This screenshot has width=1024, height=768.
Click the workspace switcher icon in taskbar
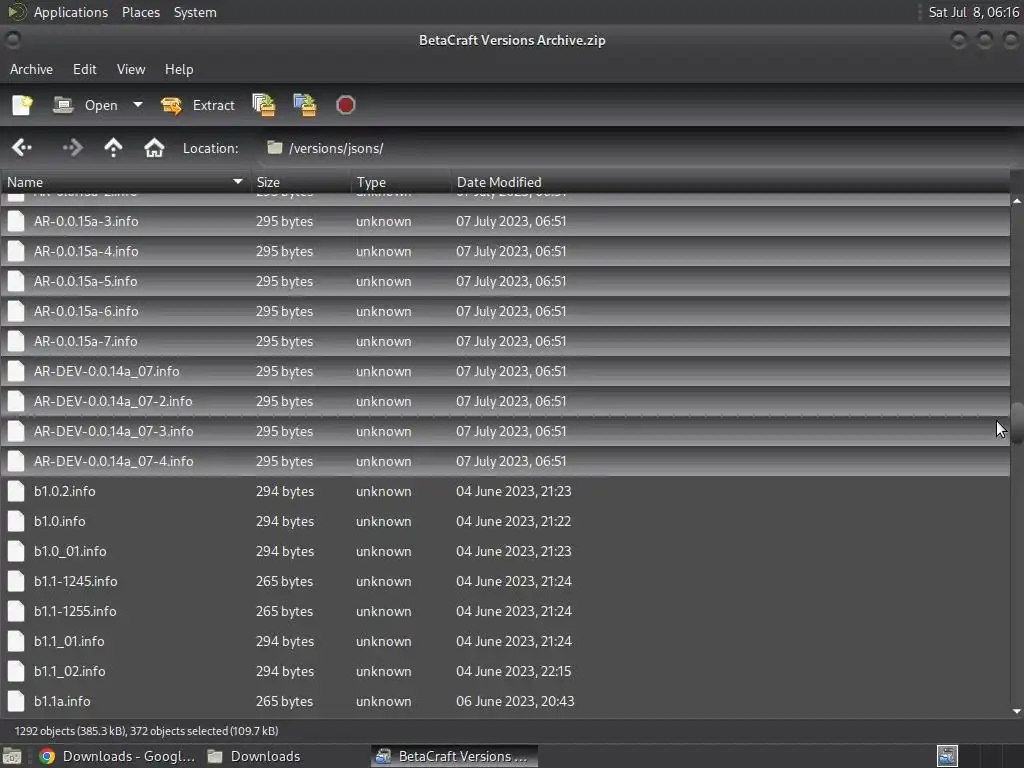tap(948, 756)
